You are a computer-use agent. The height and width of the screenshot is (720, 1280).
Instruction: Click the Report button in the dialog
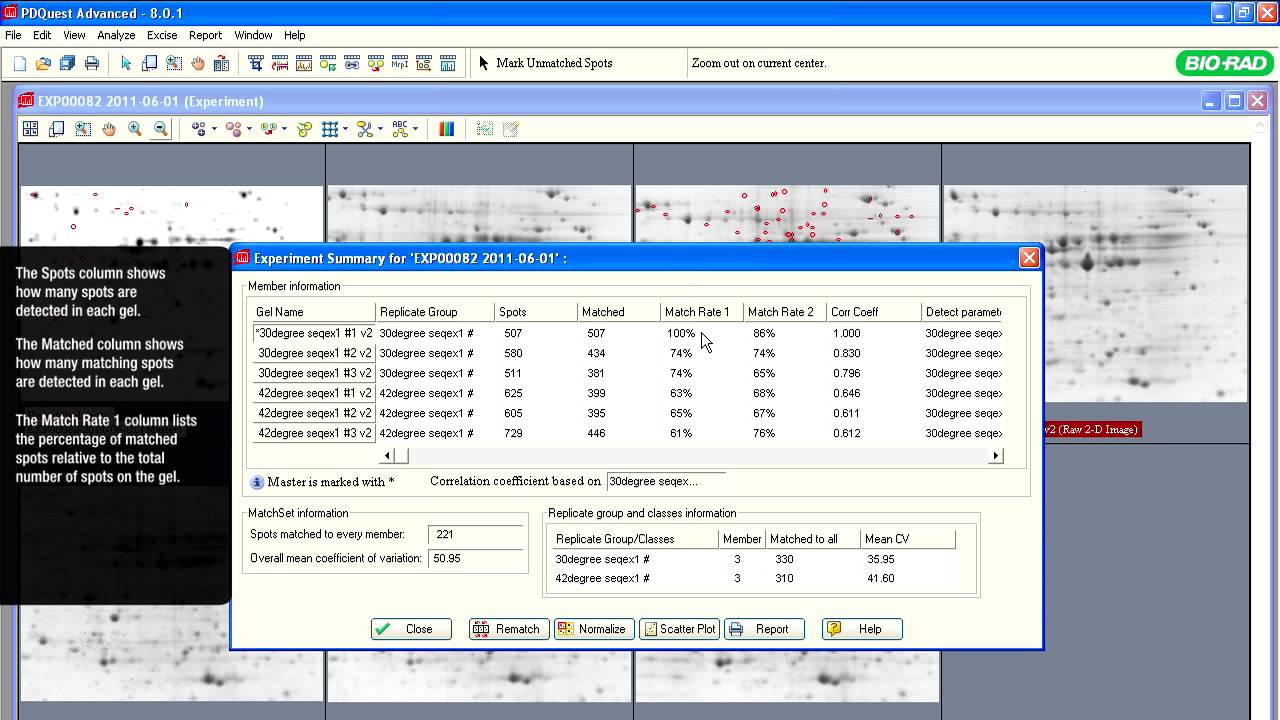tap(764, 629)
